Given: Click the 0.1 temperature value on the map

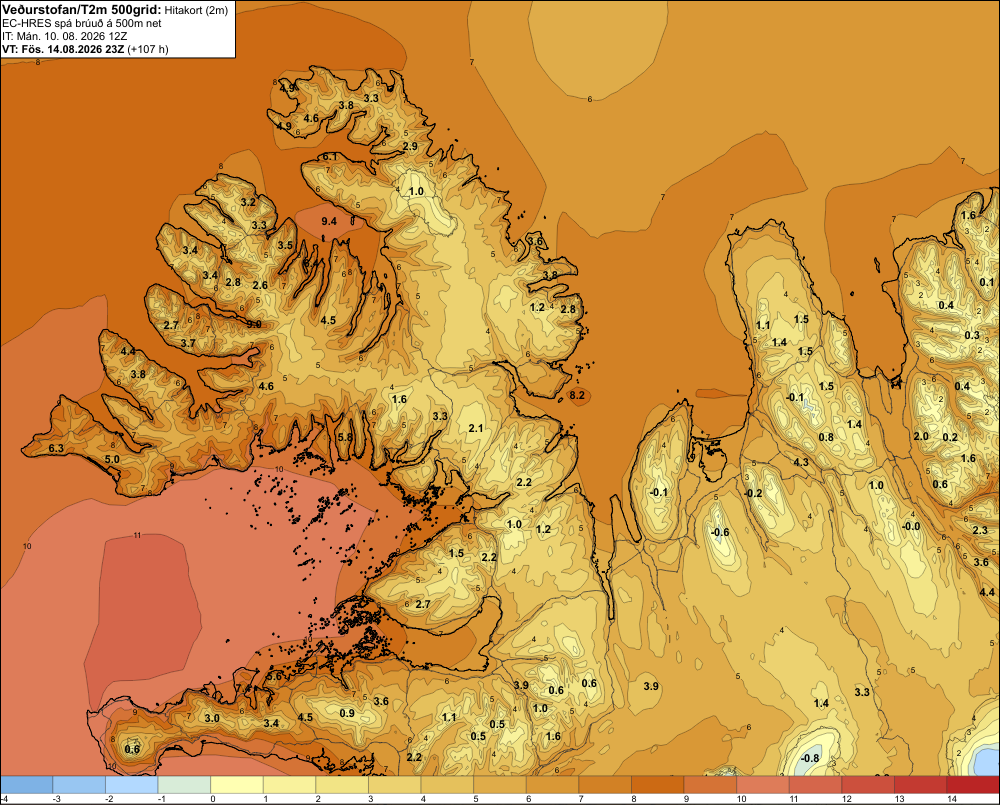Looking at the screenshot, I should (x=987, y=282).
